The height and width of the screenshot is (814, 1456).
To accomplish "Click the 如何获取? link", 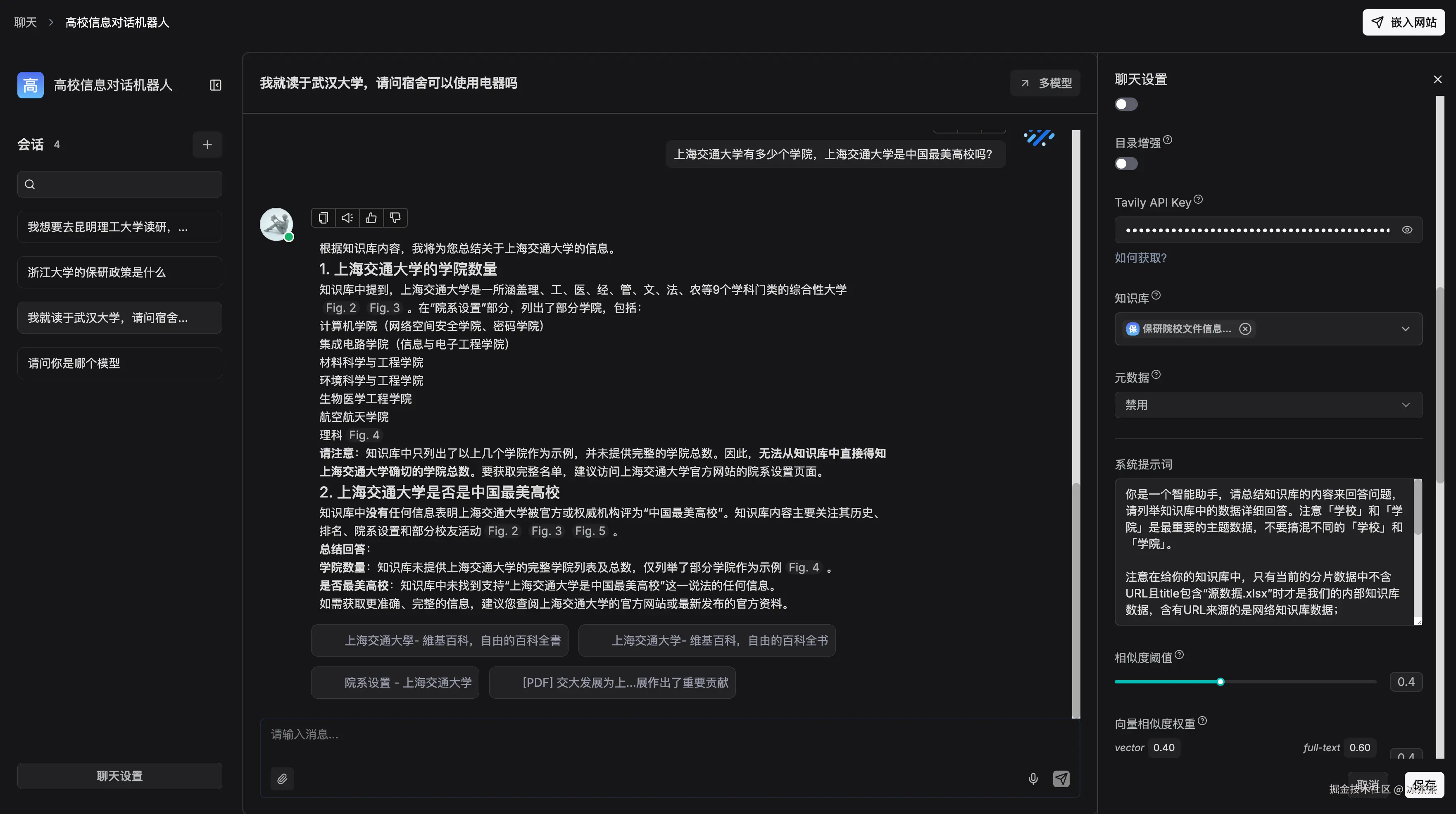I will [x=1140, y=258].
